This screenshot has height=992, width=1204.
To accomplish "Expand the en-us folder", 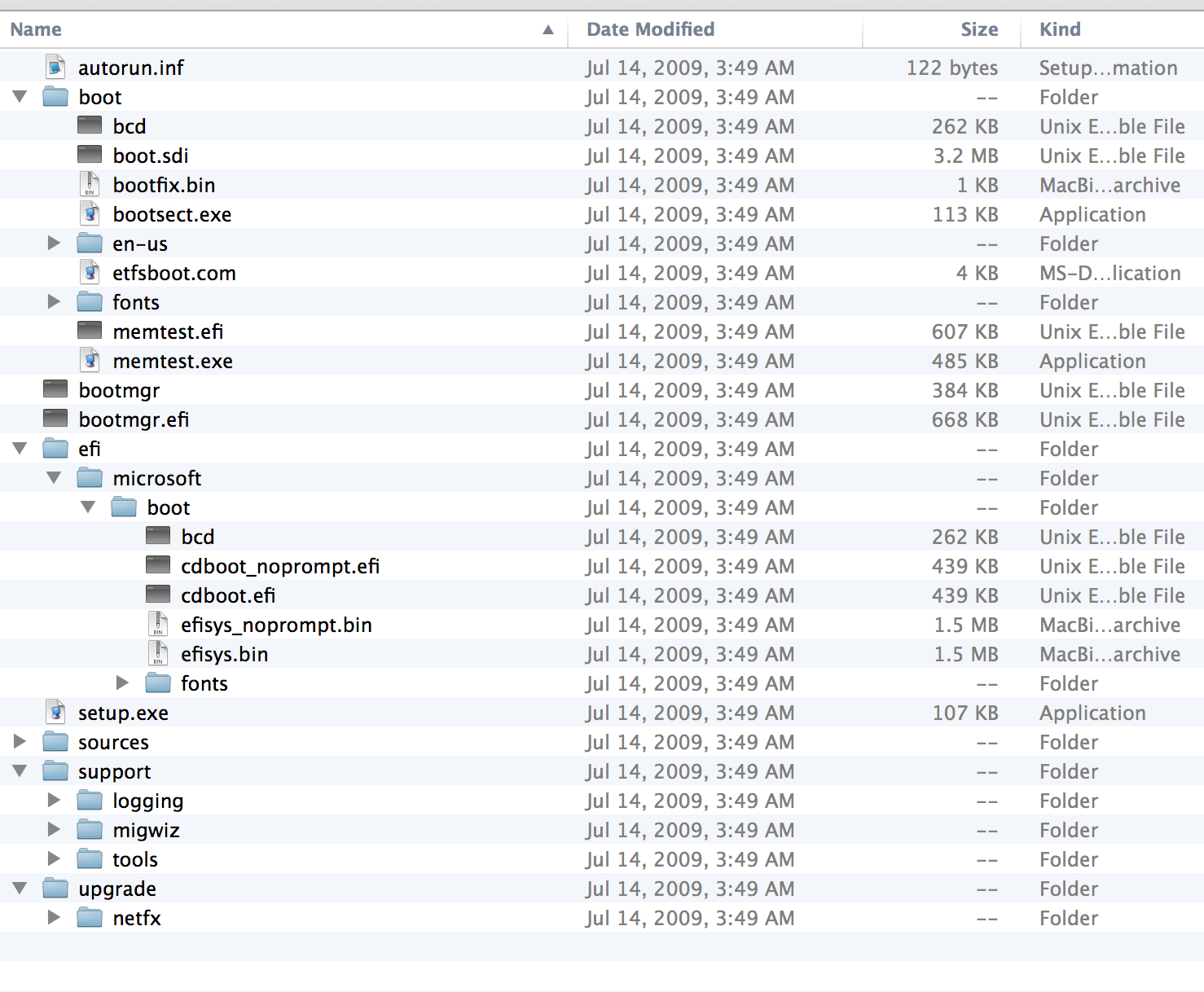I will click(54, 243).
